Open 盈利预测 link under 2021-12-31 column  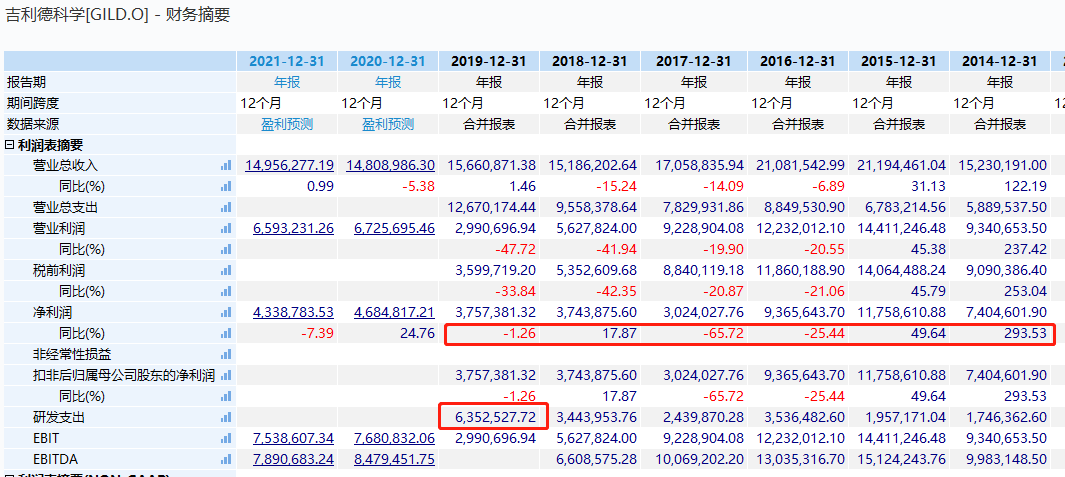[287, 124]
